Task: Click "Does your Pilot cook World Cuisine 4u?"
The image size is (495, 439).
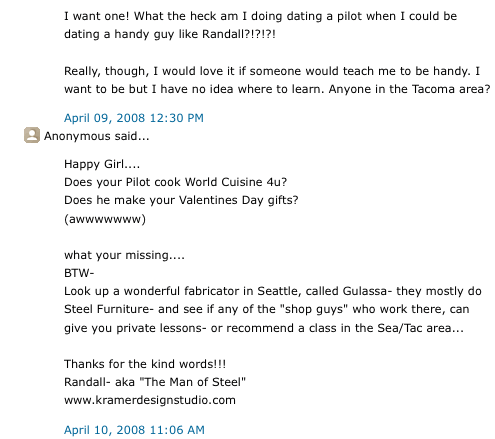Action: [x=175, y=182]
